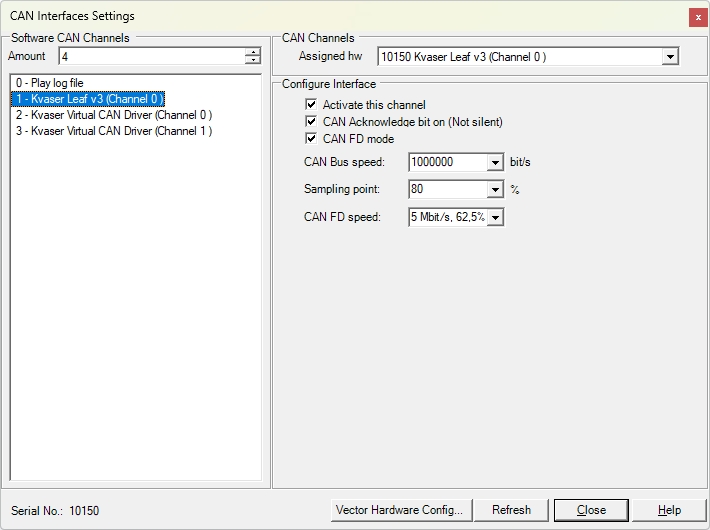The image size is (710, 530).
Task: Expand the Sampling point dropdown
Action: [495, 189]
